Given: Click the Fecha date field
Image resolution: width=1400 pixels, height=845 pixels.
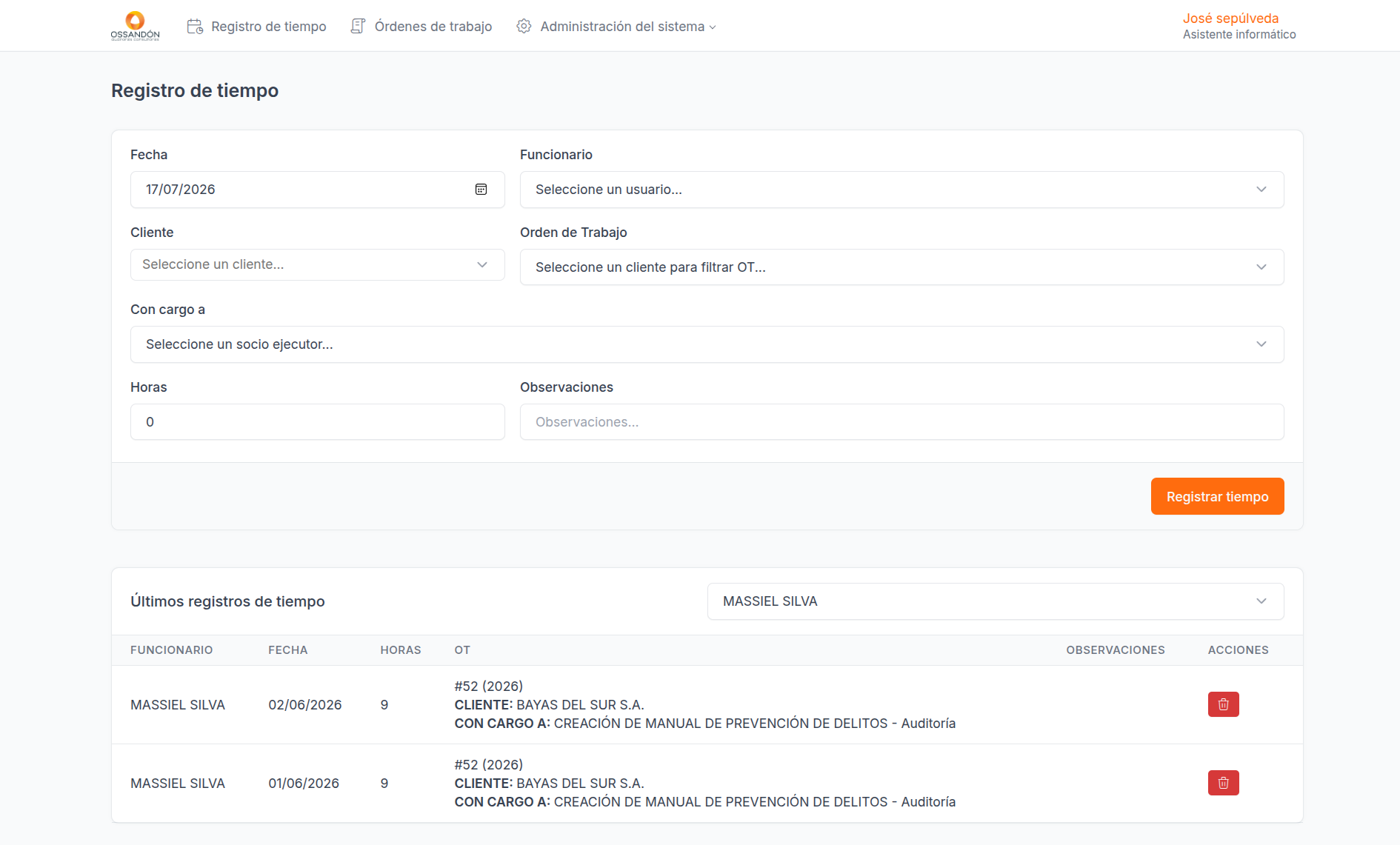Looking at the screenshot, I should (x=317, y=190).
